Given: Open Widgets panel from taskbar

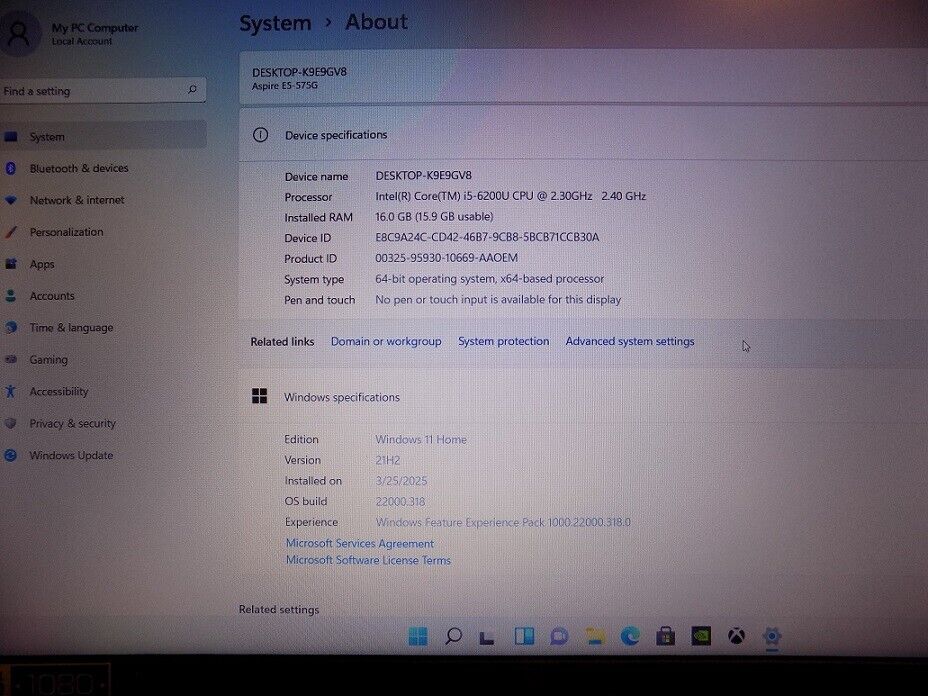Looking at the screenshot, I should [524, 636].
